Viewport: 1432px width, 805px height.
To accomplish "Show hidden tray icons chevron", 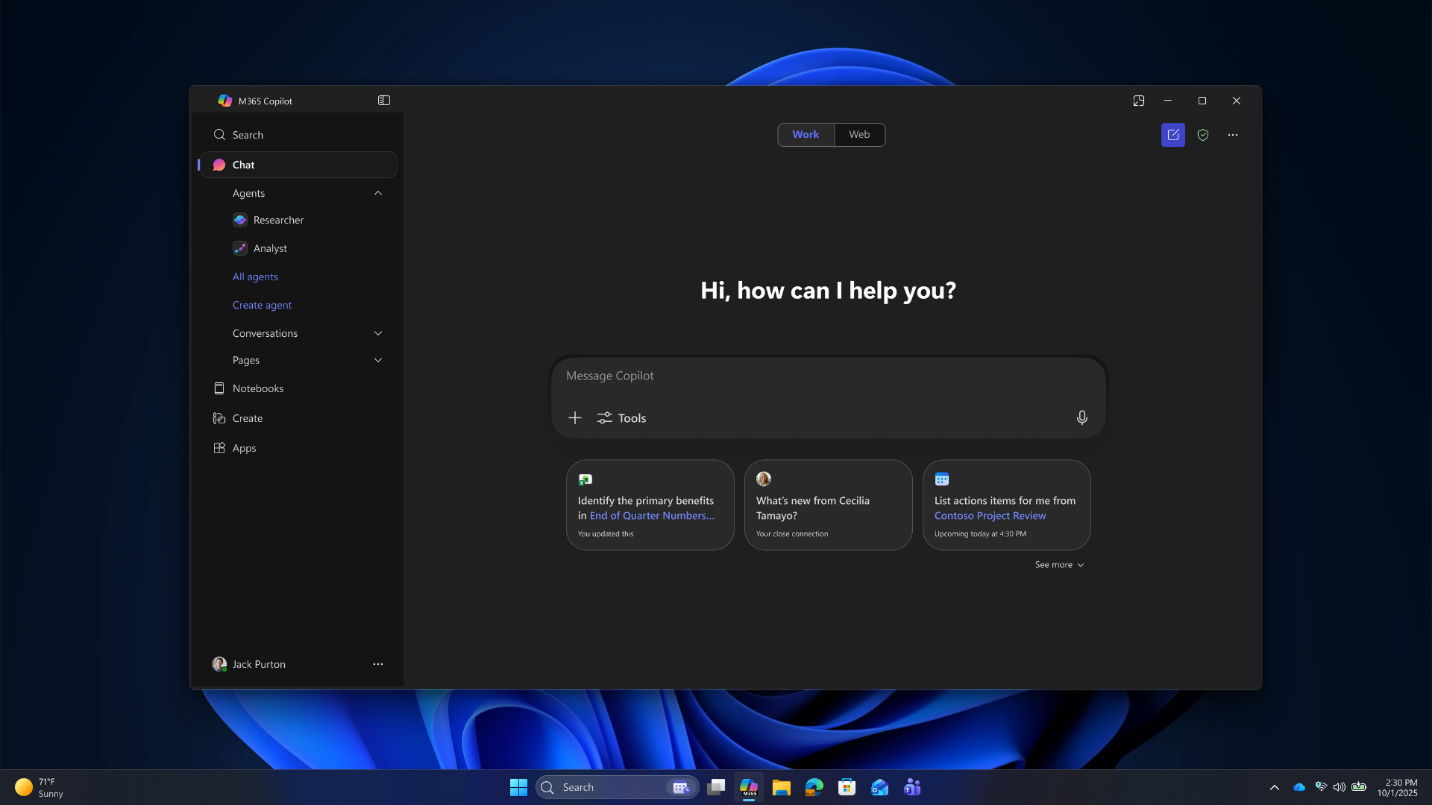I will tap(1274, 787).
